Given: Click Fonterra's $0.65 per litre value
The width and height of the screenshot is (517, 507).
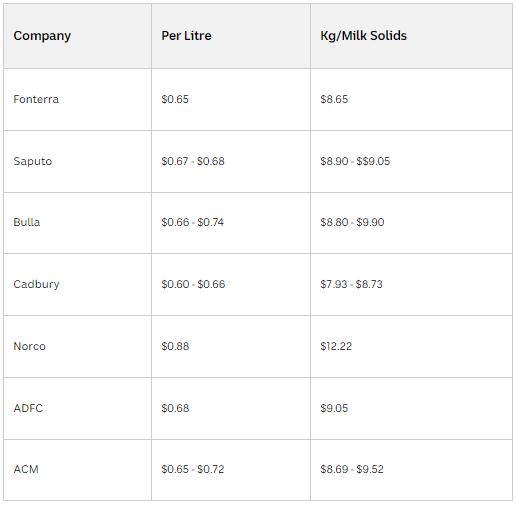Looking at the screenshot, I should pyautogui.click(x=175, y=99).
